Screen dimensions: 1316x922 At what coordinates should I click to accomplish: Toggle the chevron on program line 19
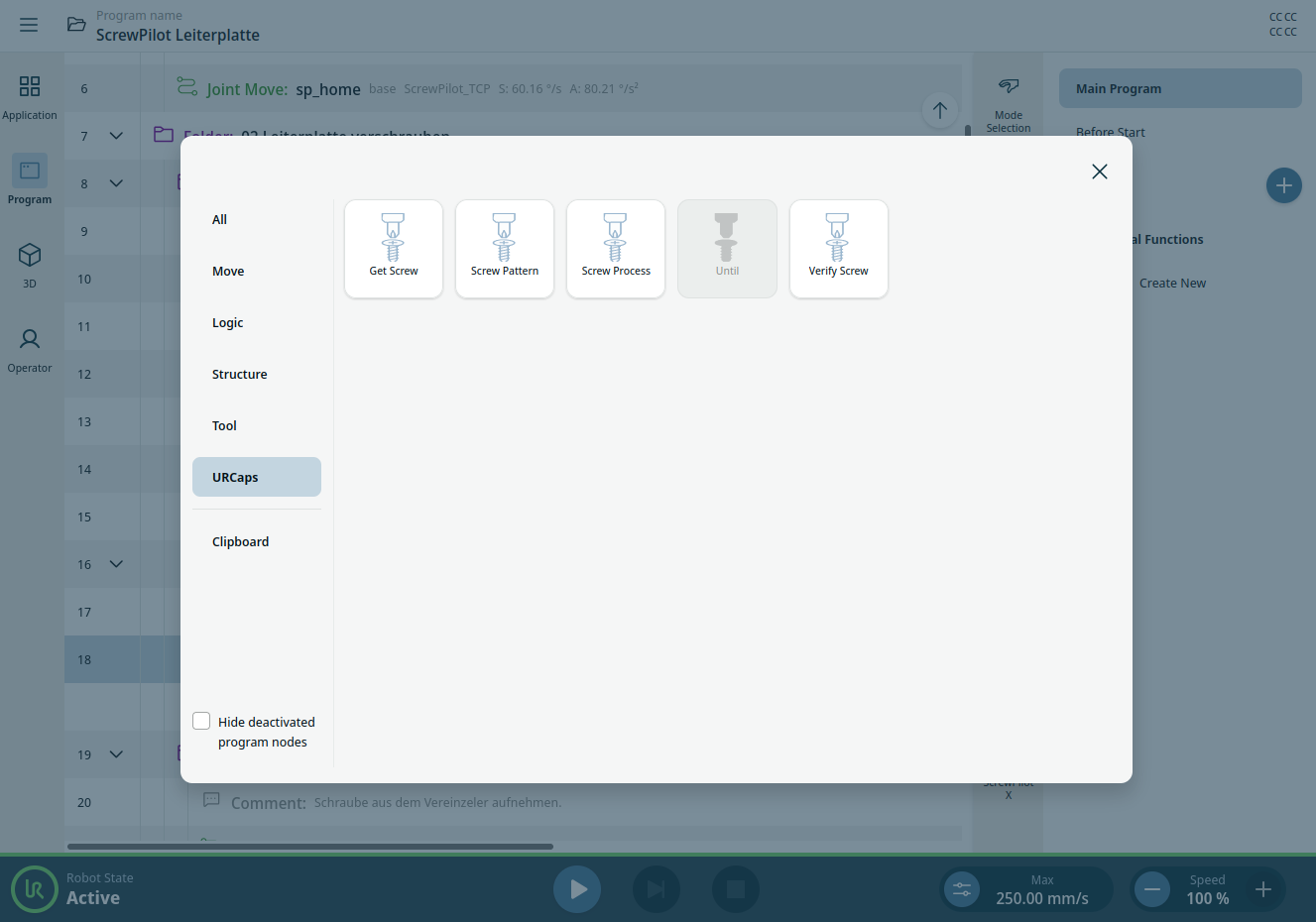(116, 754)
